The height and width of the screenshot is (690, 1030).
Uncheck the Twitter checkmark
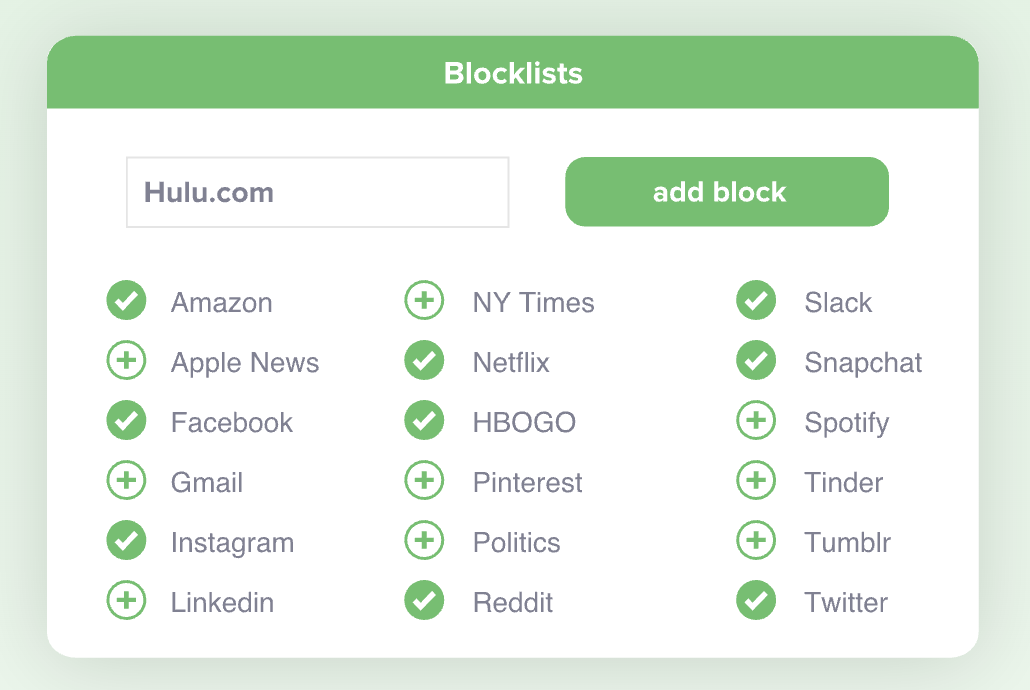(756, 600)
